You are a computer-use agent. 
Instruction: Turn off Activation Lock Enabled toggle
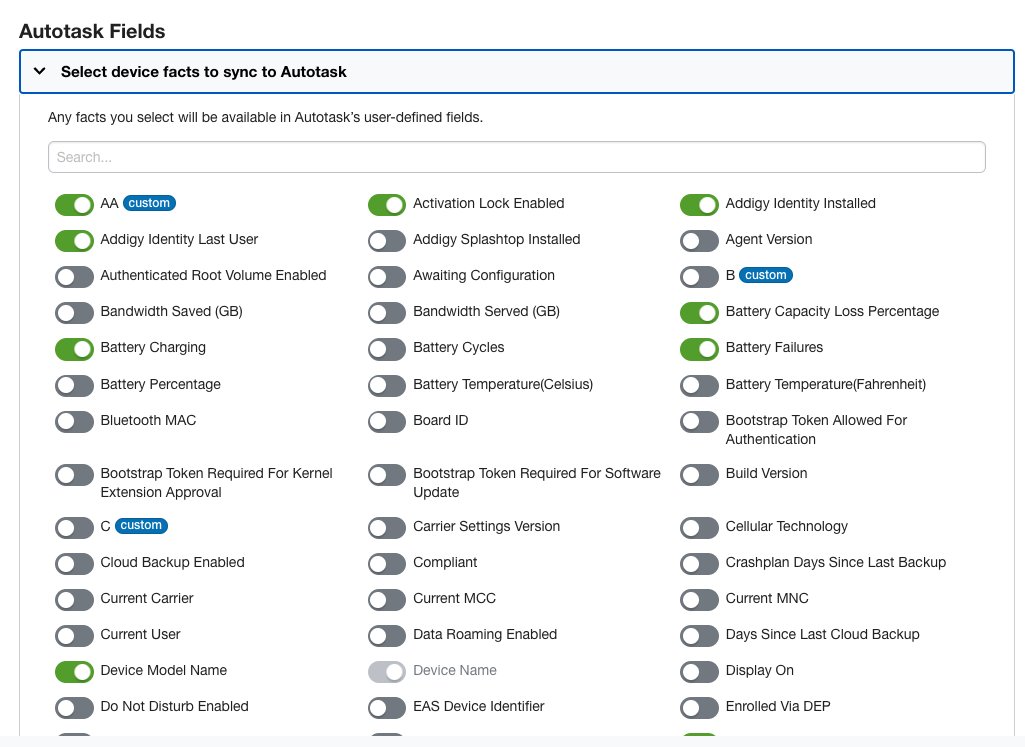pyautogui.click(x=387, y=205)
